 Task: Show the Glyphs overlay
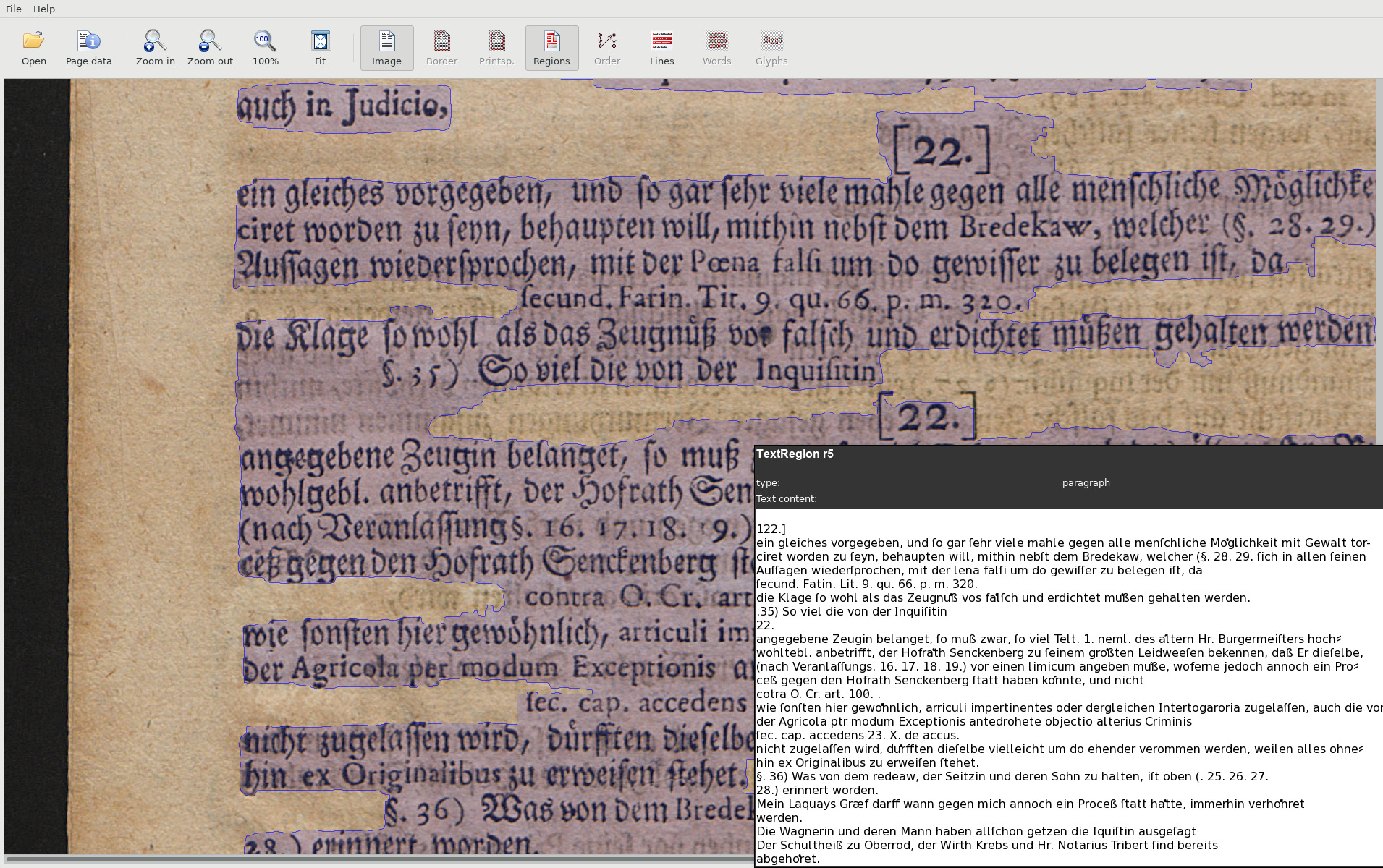tap(771, 48)
